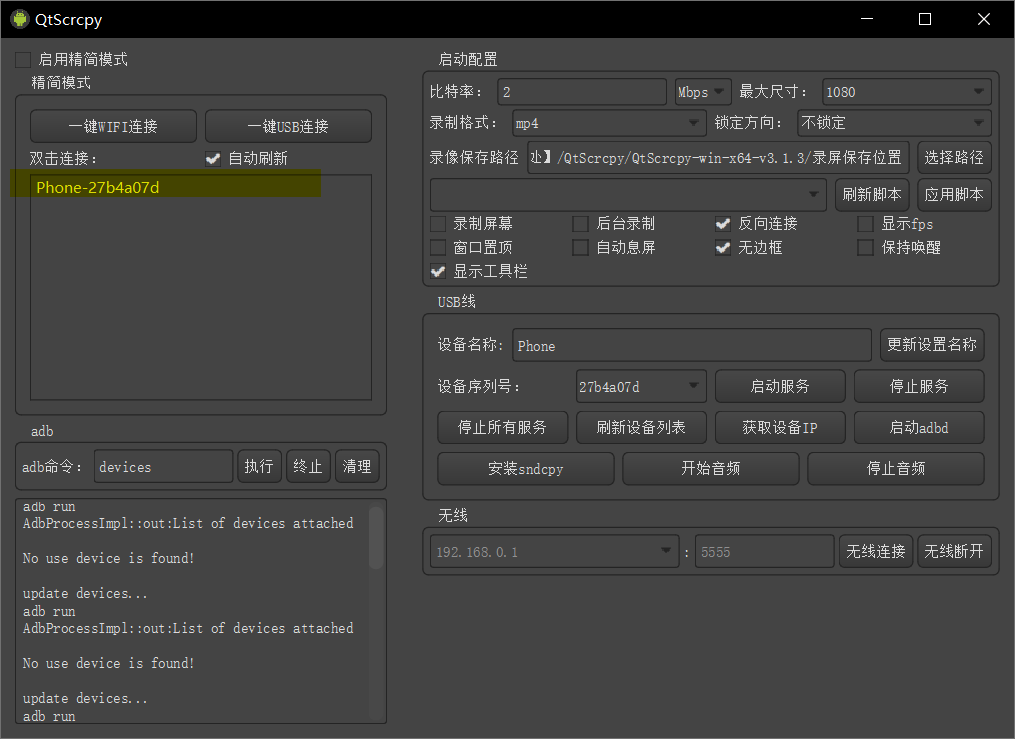
Task: Check the 录制屏幕 option
Action: (438, 224)
